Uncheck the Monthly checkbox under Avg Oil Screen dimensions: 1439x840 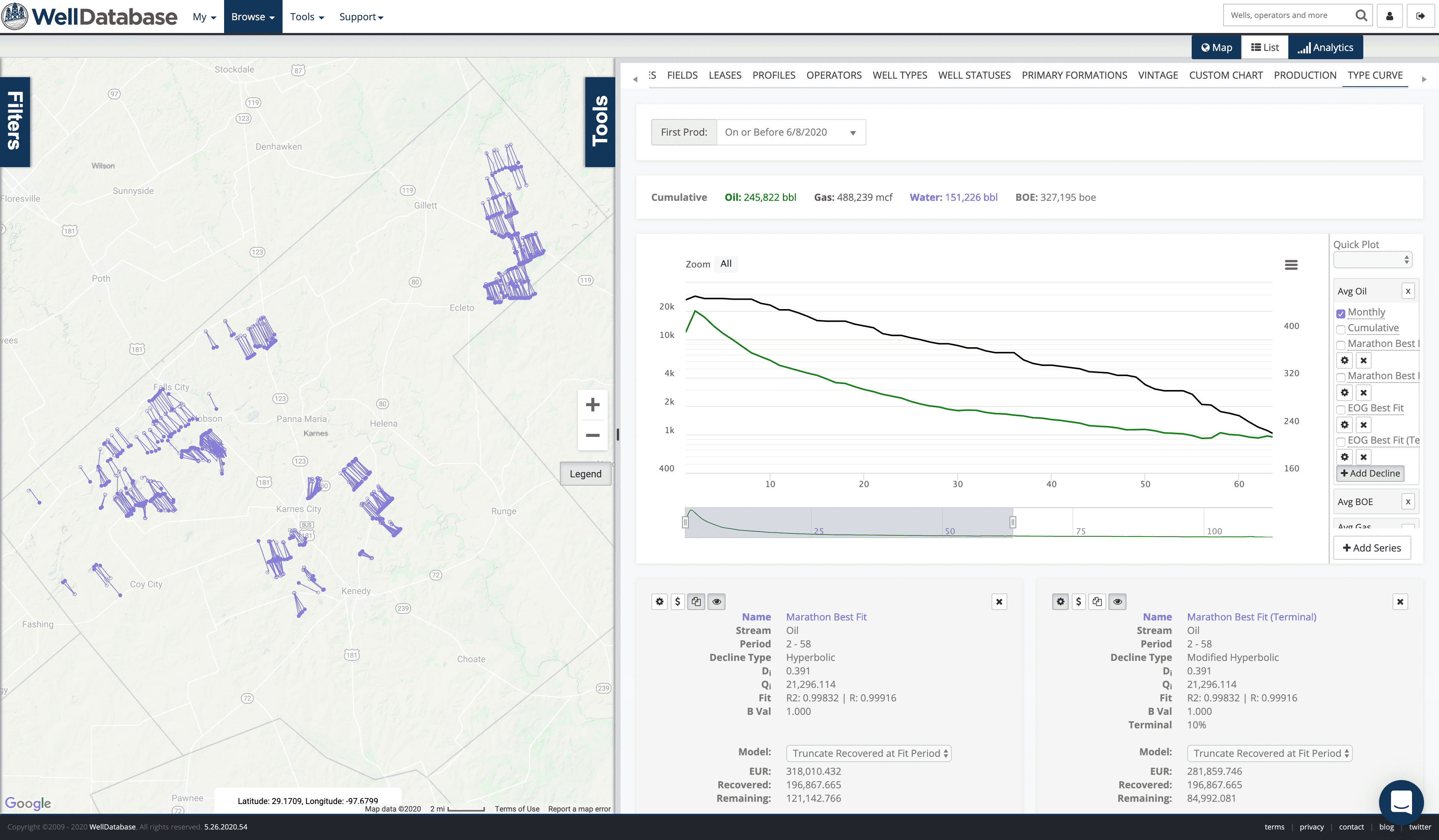pyautogui.click(x=1341, y=314)
